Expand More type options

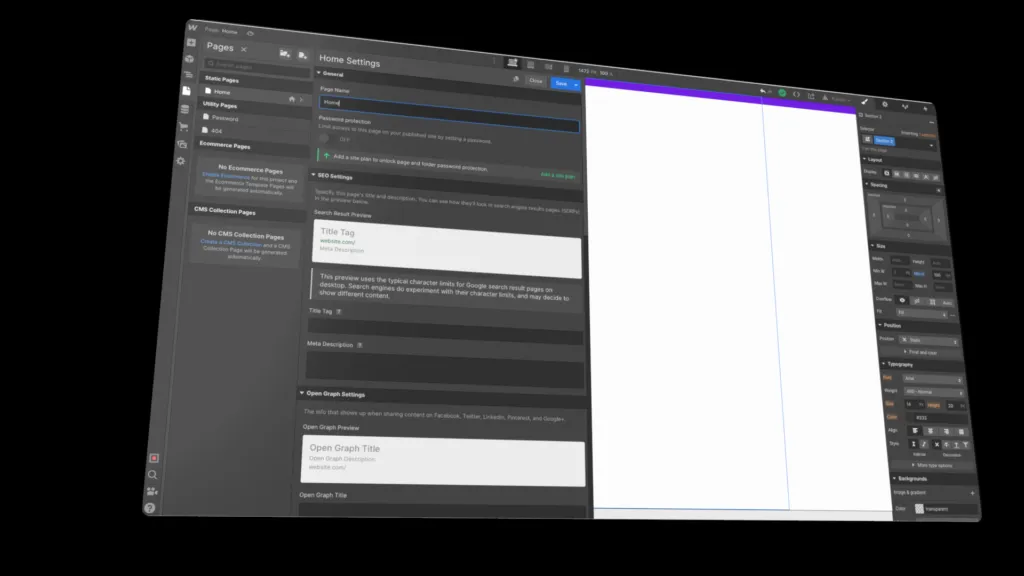[933, 466]
